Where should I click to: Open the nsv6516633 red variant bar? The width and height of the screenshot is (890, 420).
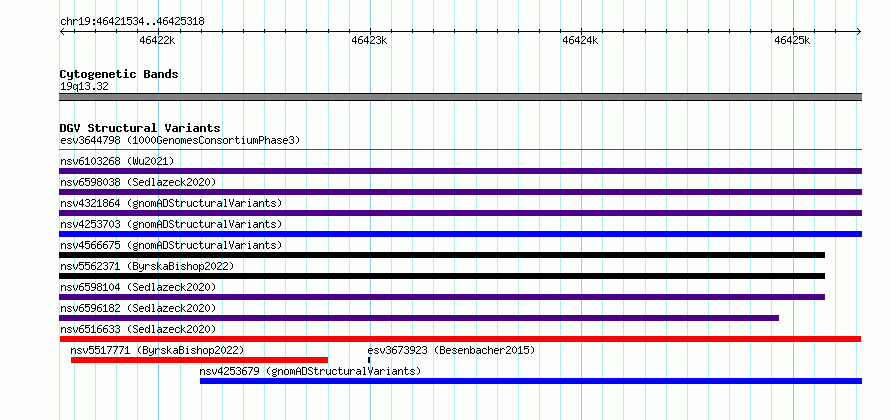pos(460,339)
